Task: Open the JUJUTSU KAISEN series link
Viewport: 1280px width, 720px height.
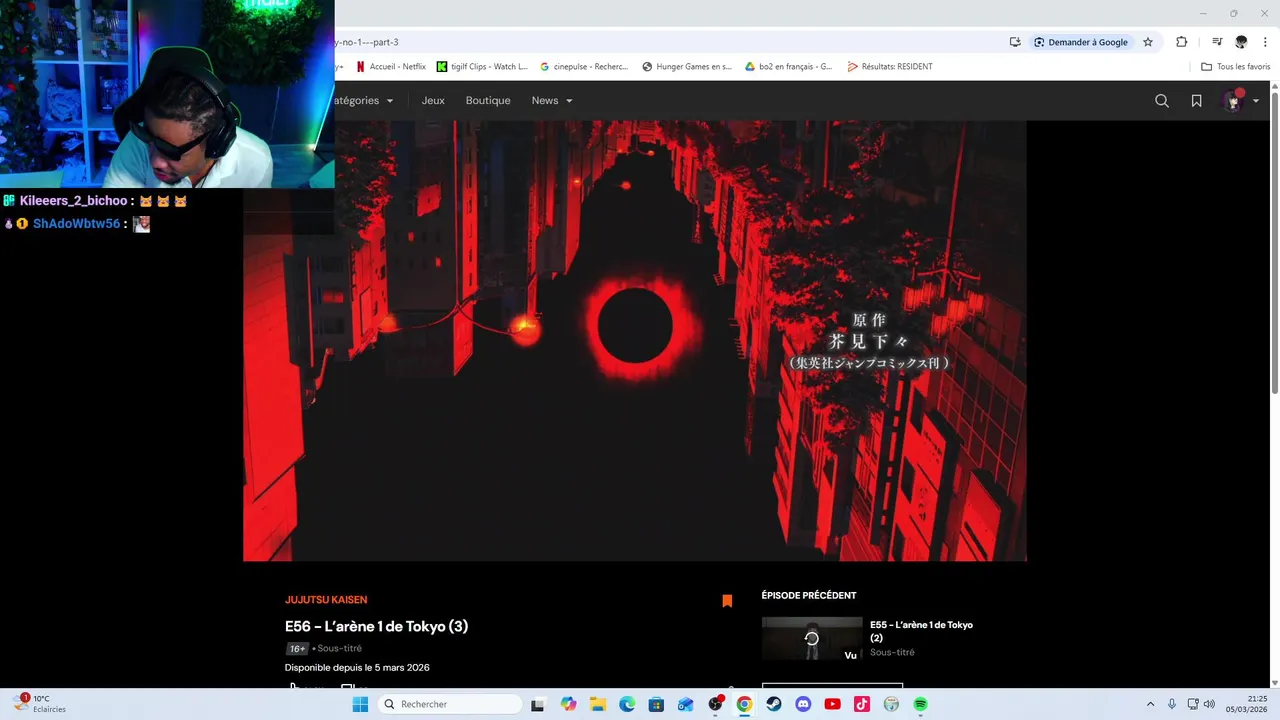Action: [326, 600]
